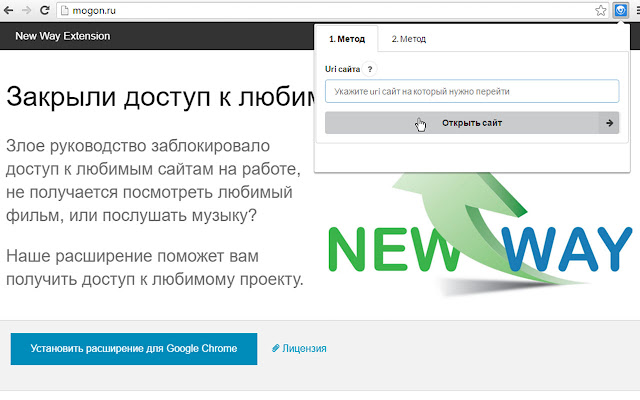Viewport: 640px width, 400px height.
Task: Click the page icon in address bar
Action: click(x=64, y=11)
